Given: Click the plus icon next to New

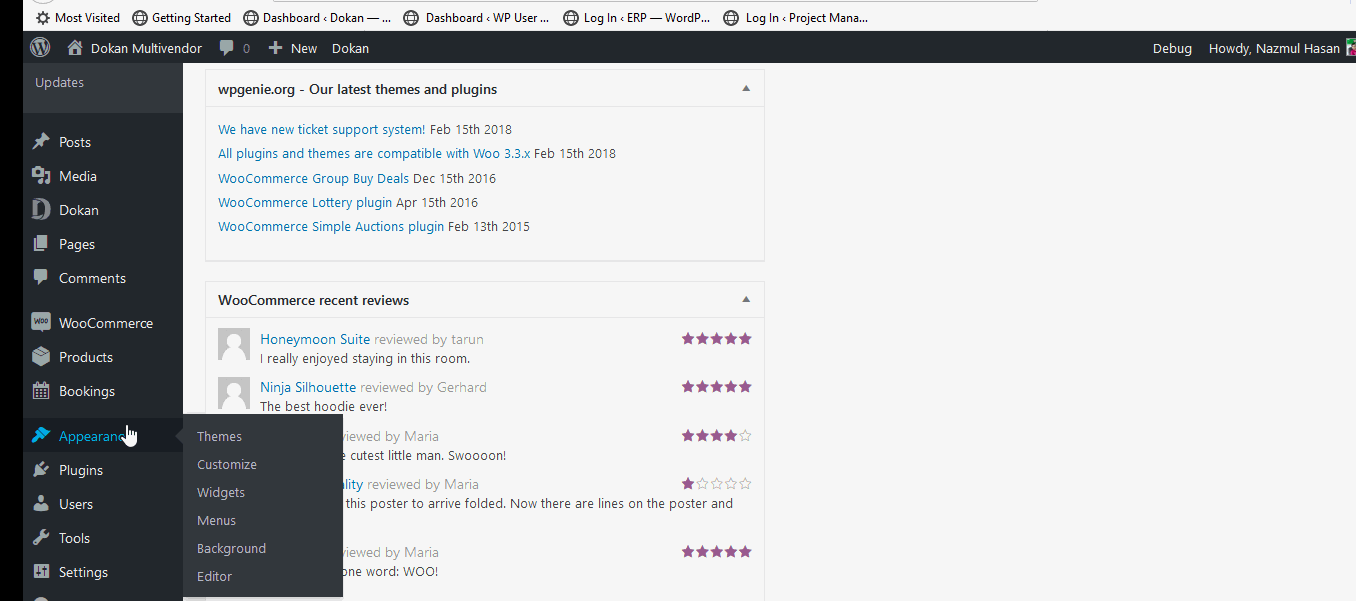Looking at the screenshot, I should pyautogui.click(x=276, y=48).
